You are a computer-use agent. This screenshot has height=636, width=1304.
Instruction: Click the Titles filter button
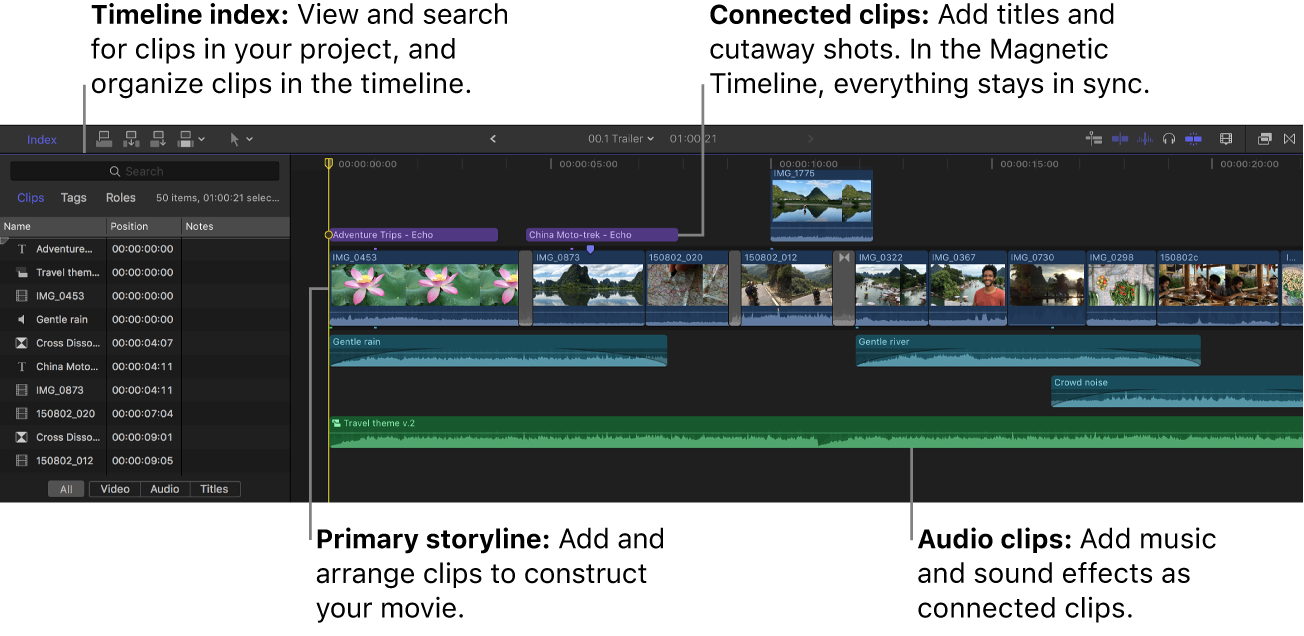(x=214, y=489)
